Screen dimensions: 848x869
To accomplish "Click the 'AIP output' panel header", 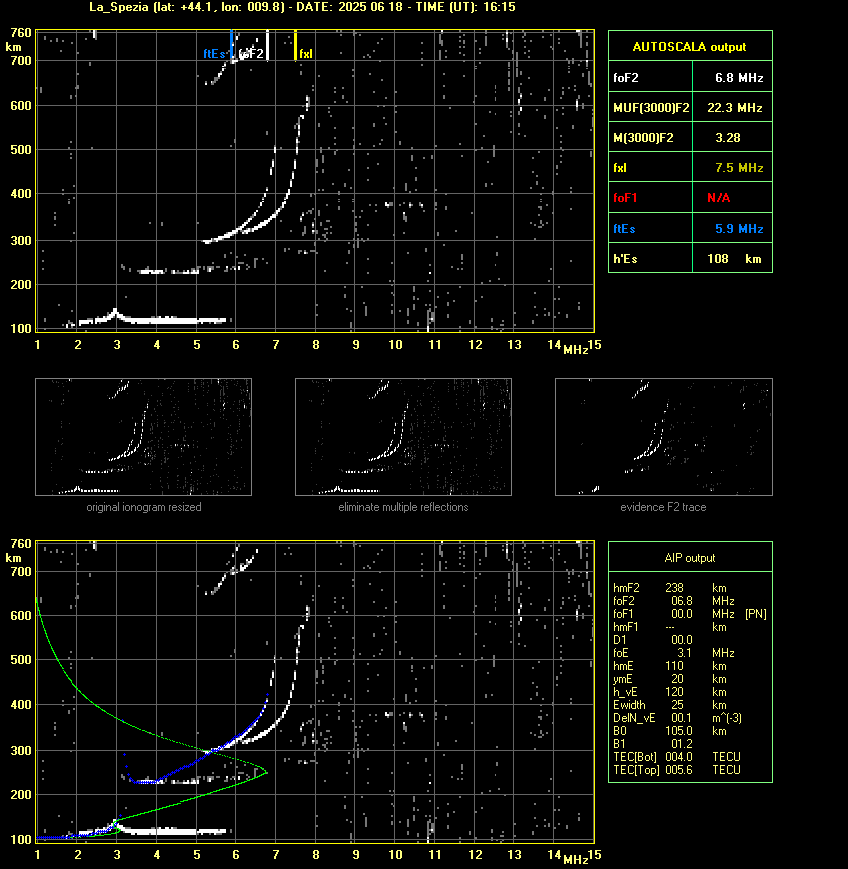I will click(690, 558).
